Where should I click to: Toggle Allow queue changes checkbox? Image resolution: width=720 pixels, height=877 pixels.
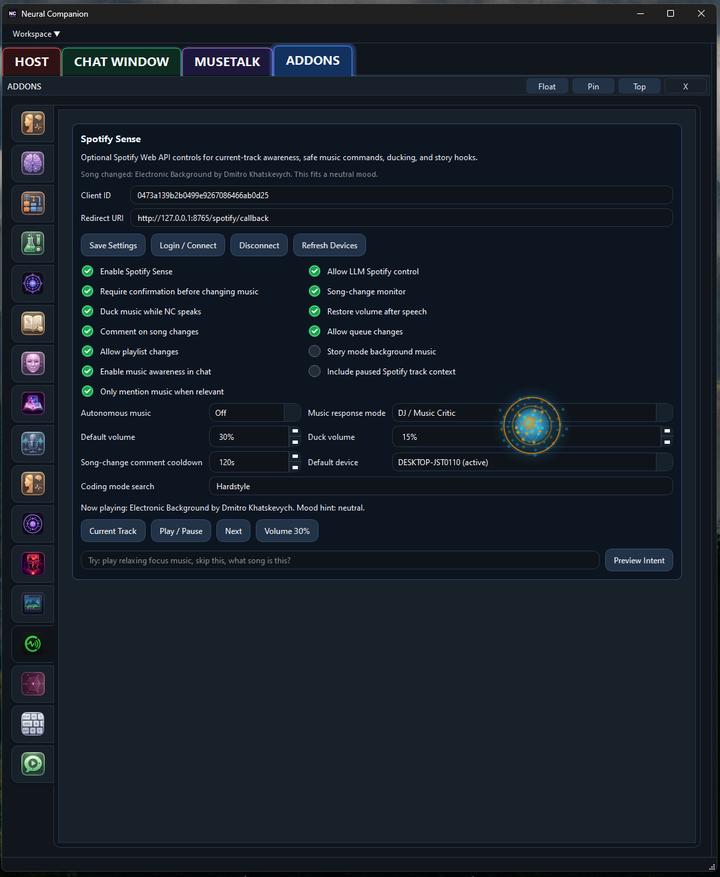314,332
